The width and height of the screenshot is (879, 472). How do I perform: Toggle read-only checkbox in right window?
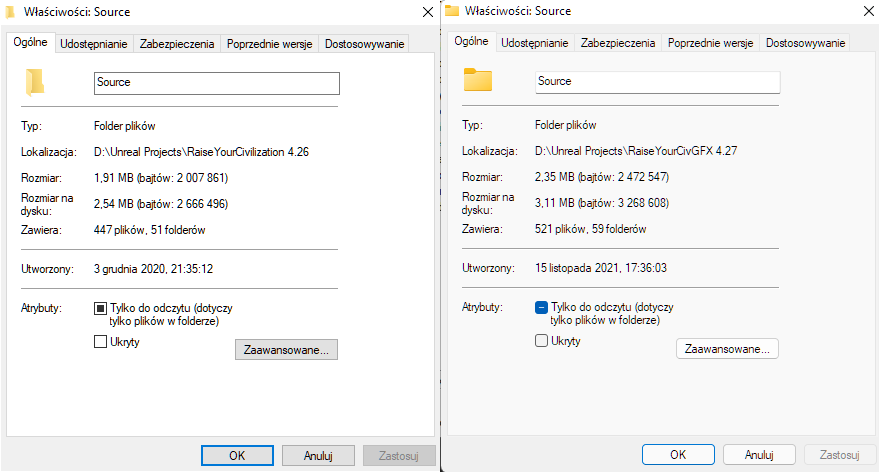tap(542, 307)
